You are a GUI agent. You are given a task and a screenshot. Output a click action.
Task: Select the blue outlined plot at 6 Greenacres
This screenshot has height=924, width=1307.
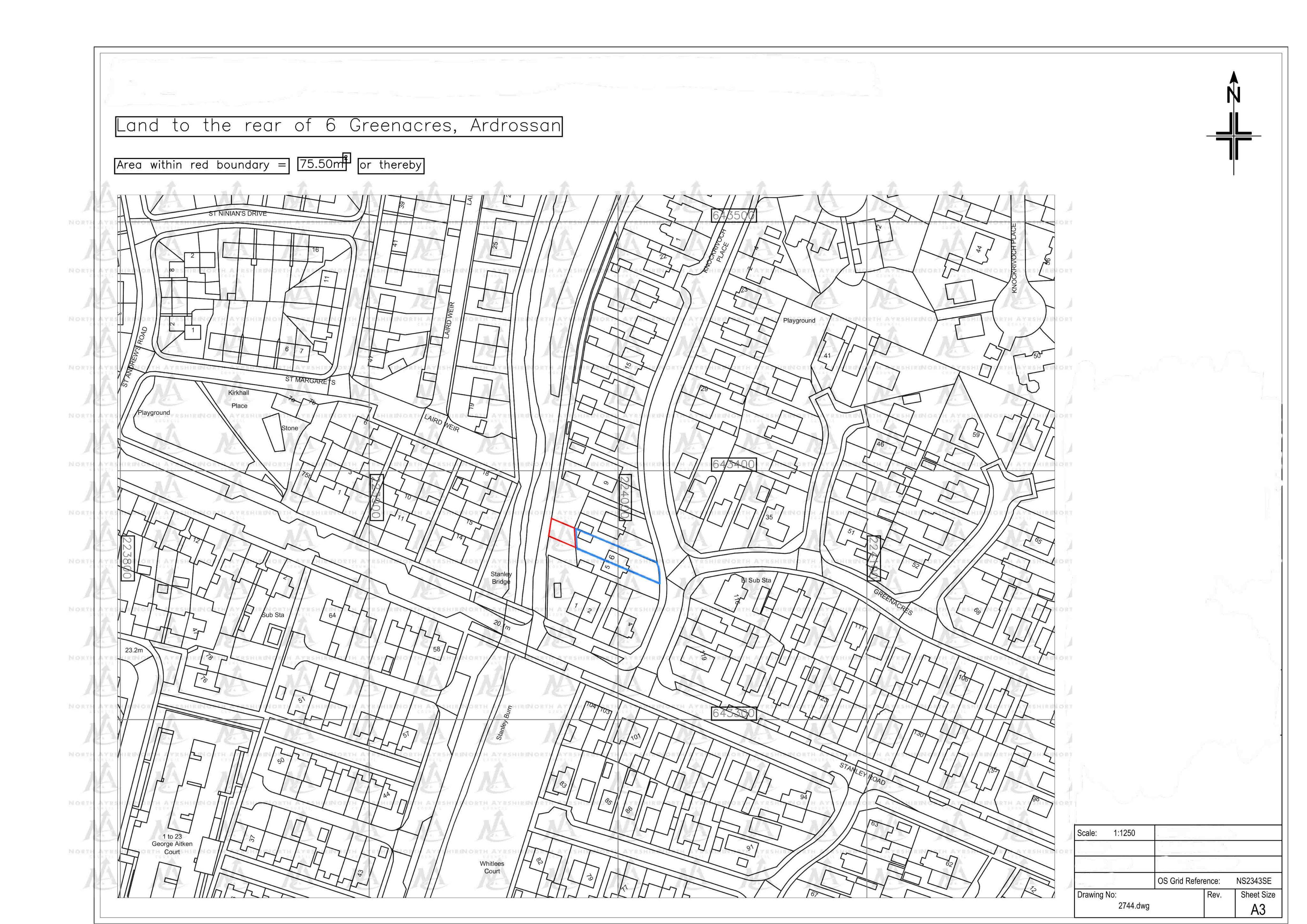click(x=618, y=556)
